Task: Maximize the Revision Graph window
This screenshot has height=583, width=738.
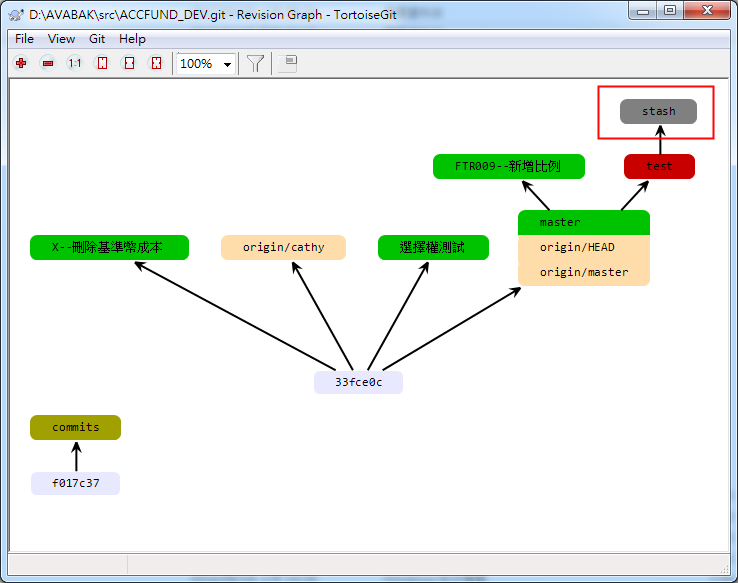Action: tap(670, 11)
